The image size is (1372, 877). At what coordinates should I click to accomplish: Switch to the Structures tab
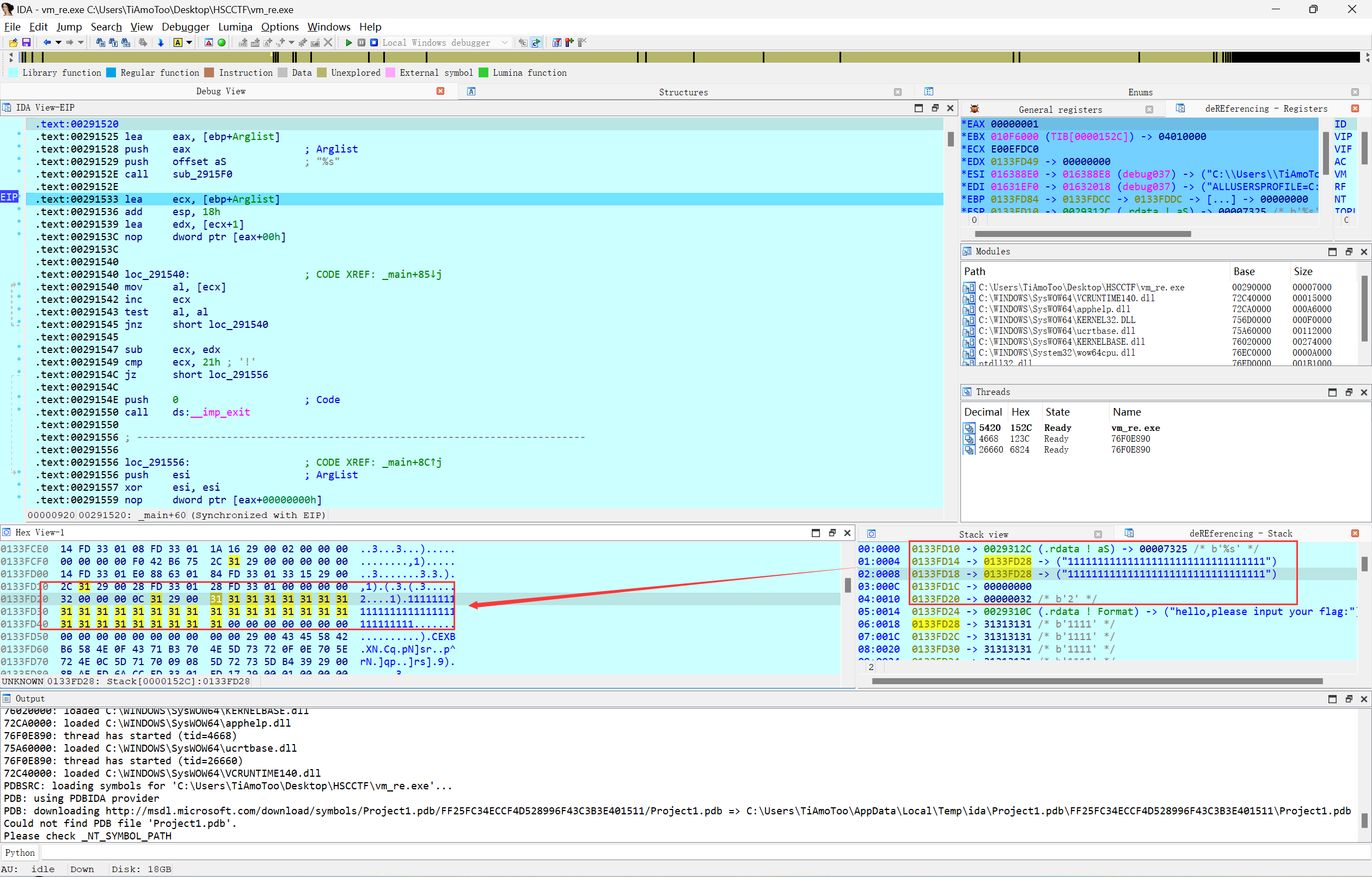tap(683, 92)
